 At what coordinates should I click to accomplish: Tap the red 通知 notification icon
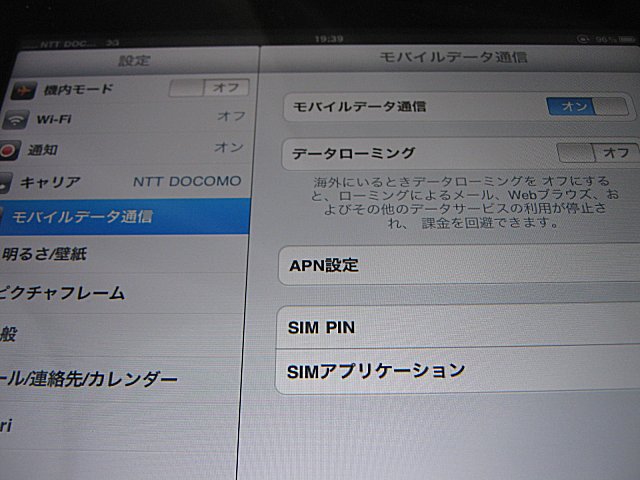(10, 150)
